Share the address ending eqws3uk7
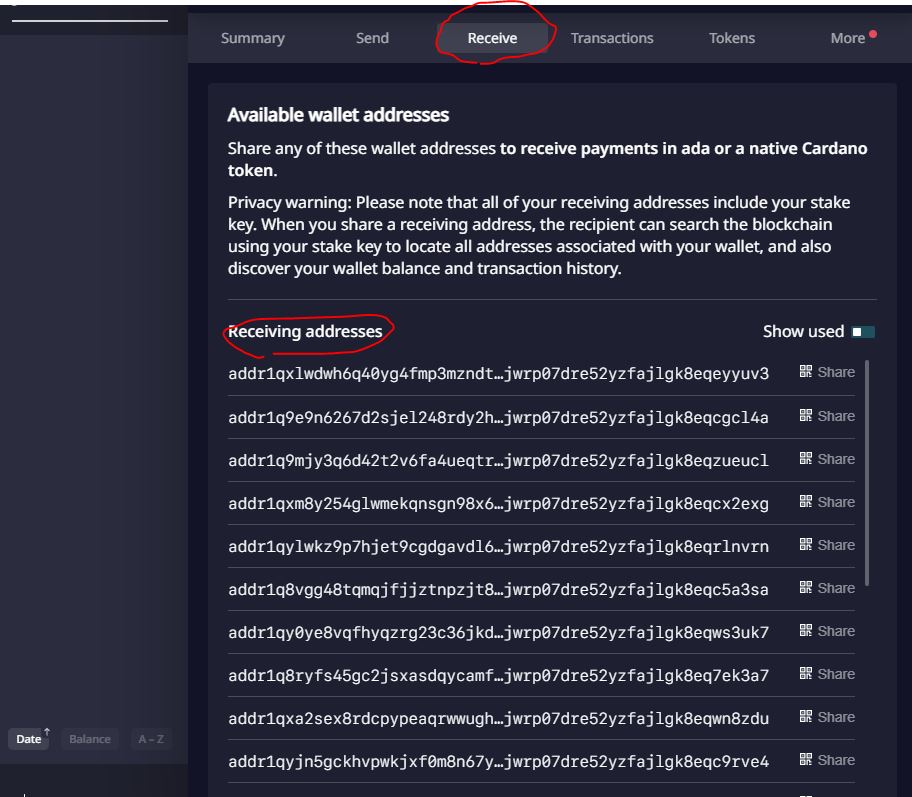 tap(836, 632)
